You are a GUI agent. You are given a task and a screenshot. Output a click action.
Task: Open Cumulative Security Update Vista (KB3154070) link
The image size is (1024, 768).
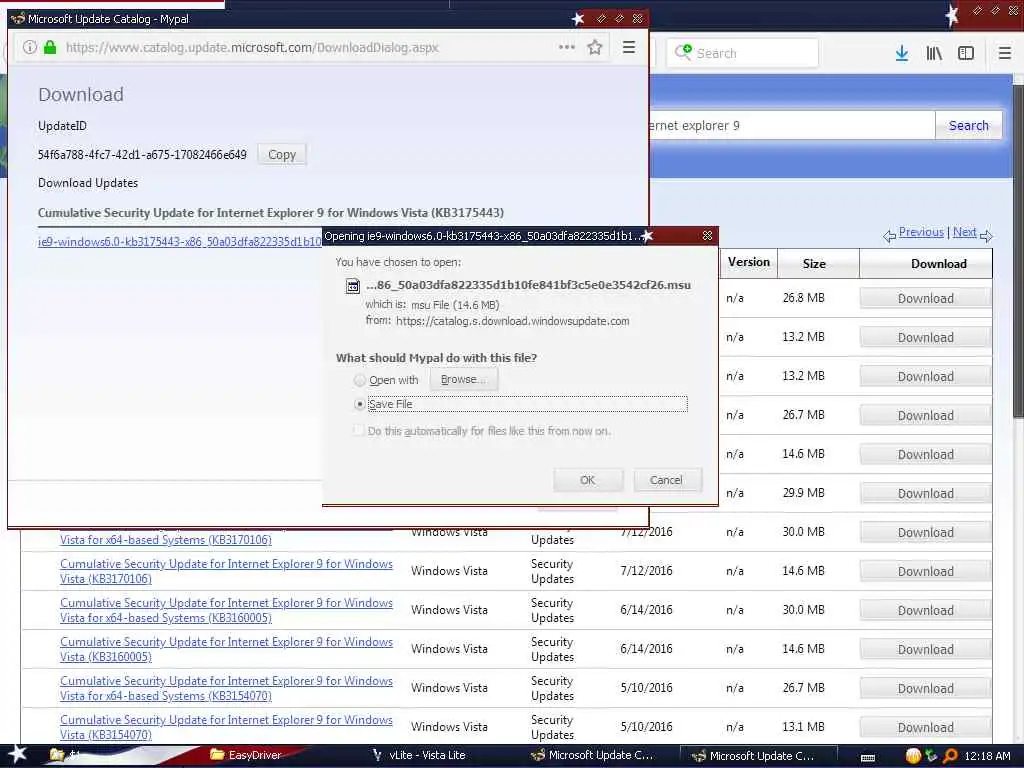point(227,727)
